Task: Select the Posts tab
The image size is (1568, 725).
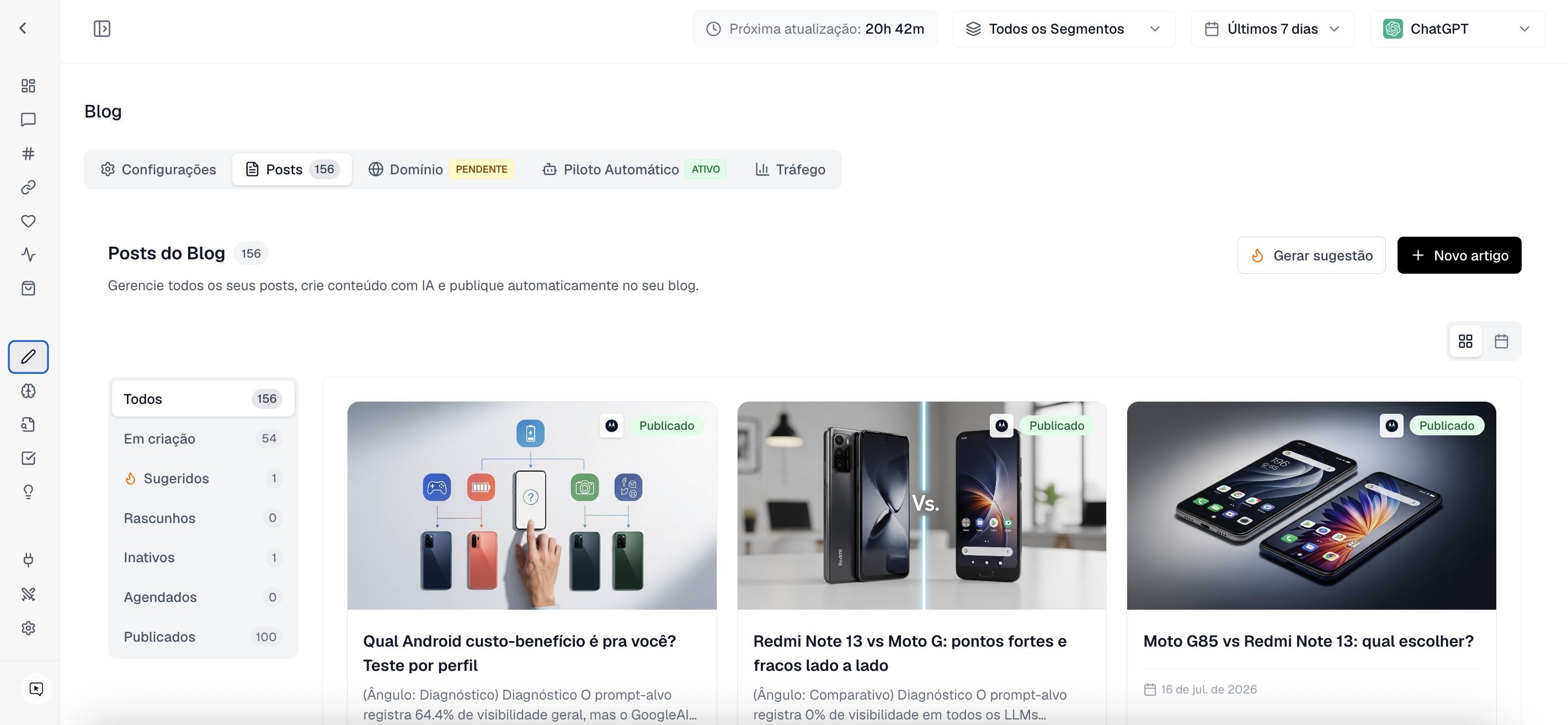Action: [291, 169]
